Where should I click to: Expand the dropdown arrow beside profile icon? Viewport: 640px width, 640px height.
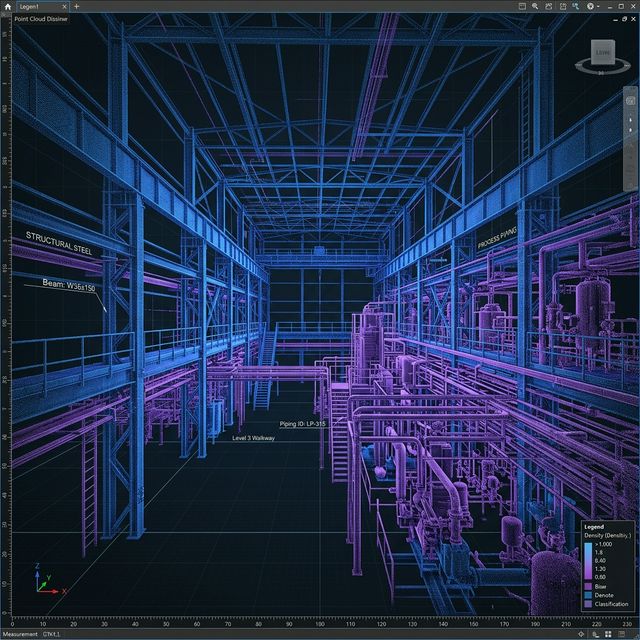598,7
